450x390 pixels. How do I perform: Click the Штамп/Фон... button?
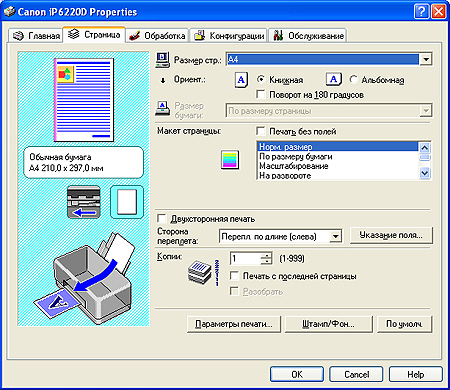tap(328, 324)
